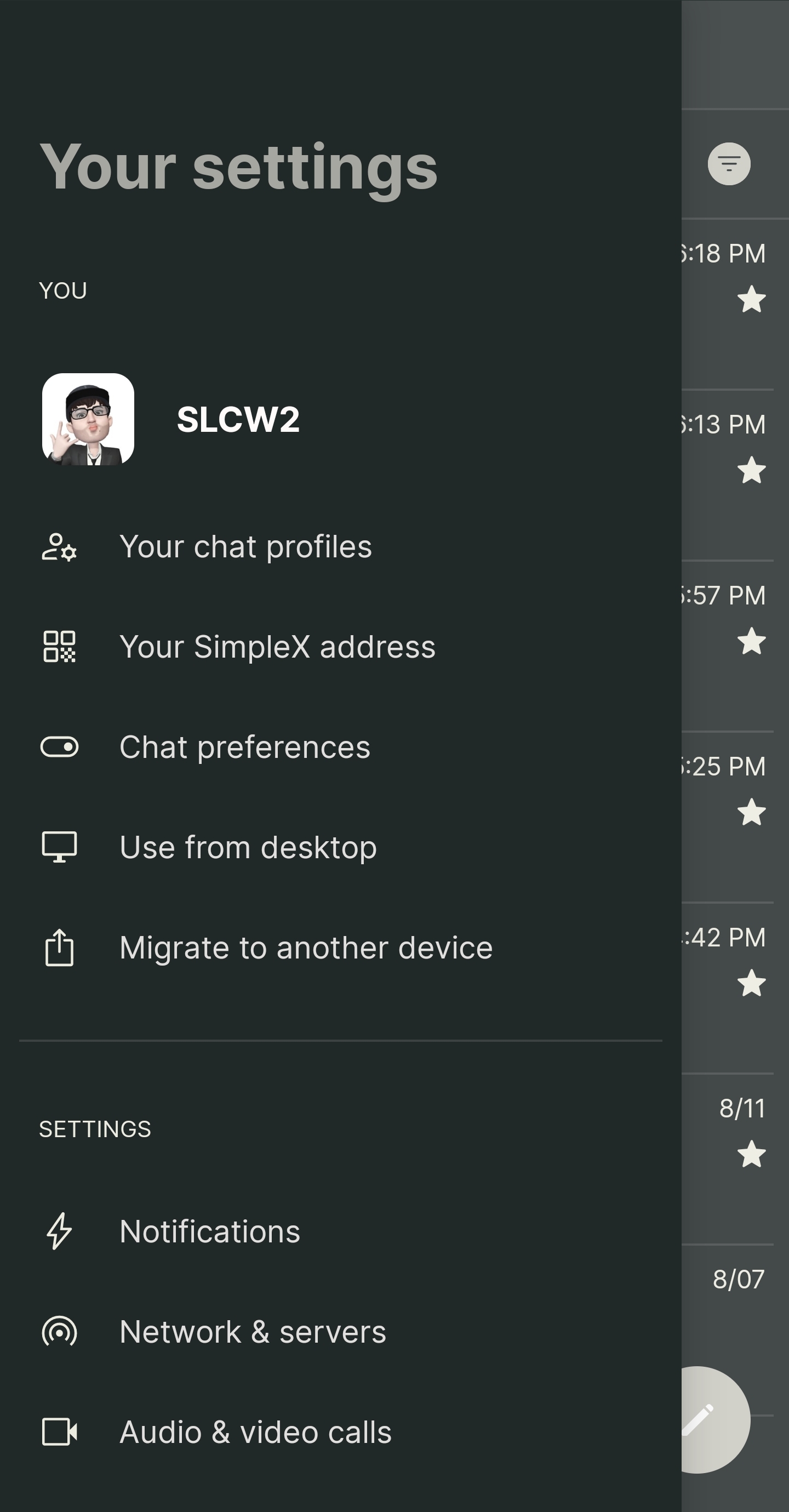This screenshot has height=1512, width=789.
Task: Tap the SLCW2 profile avatar
Action: (x=88, y=419)
